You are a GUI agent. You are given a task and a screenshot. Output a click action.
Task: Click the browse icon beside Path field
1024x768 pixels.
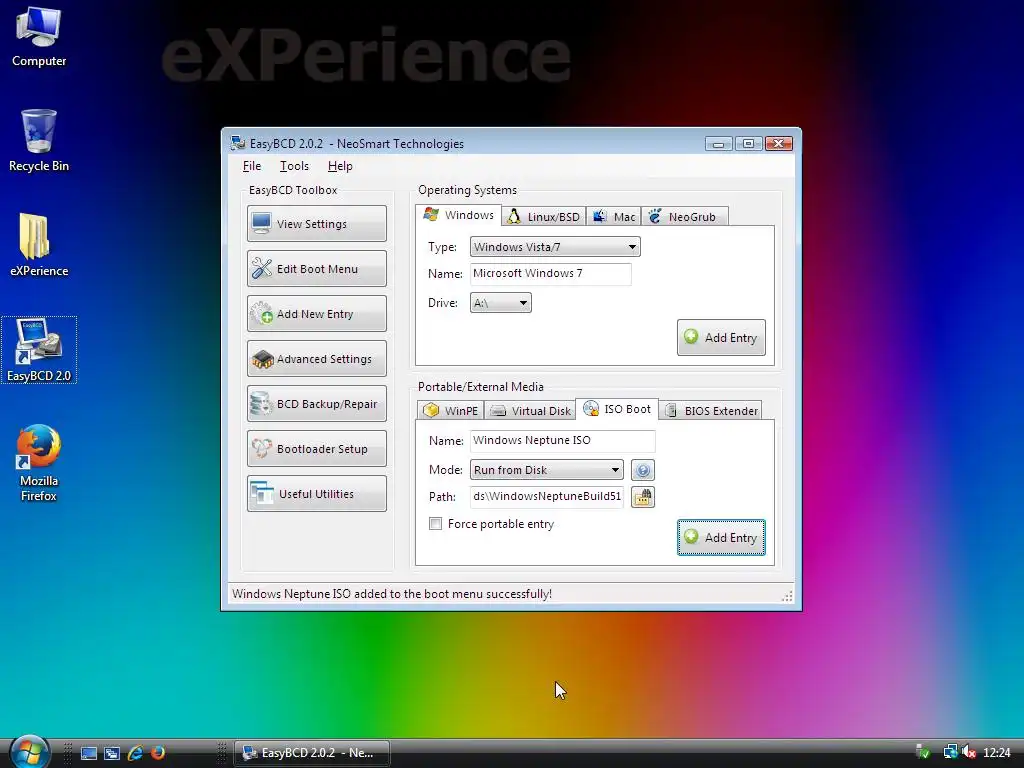tap(643, 497)
